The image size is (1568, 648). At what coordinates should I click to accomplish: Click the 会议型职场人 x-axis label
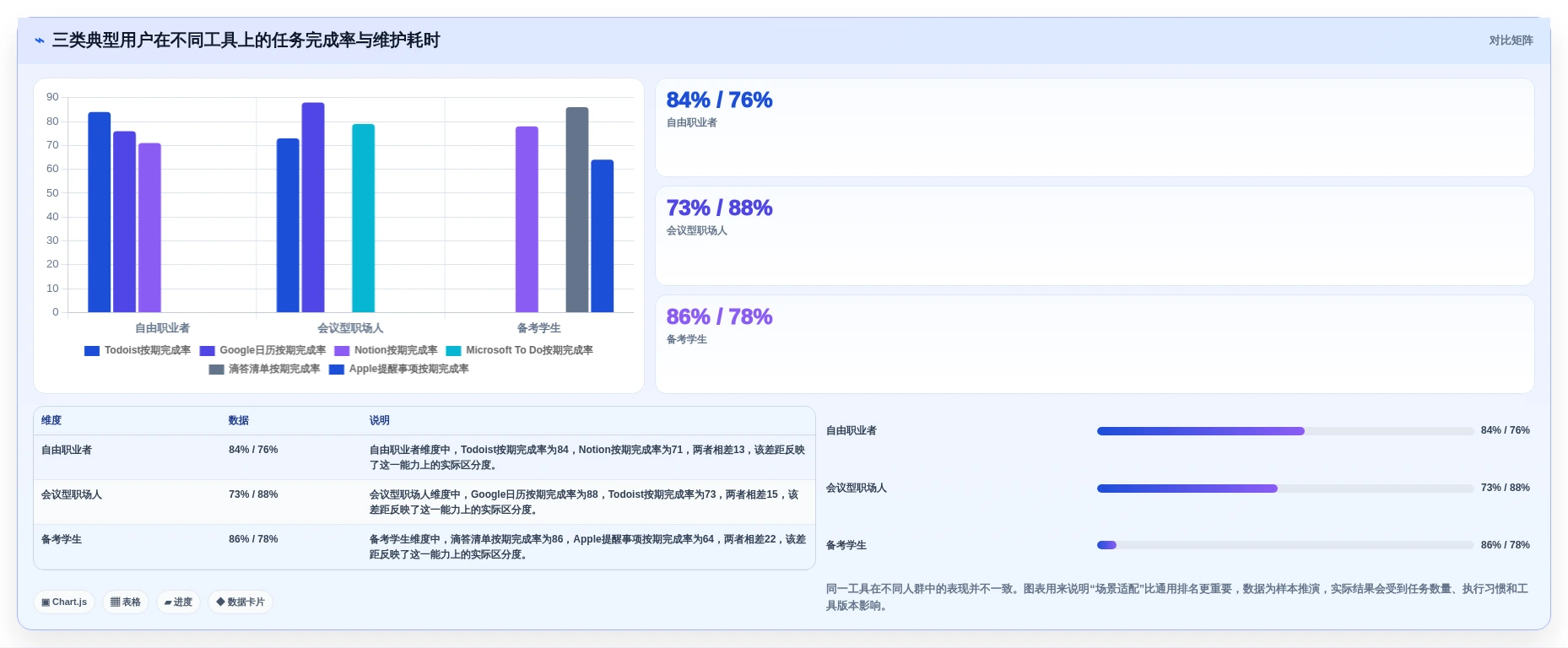coord(350,328)
